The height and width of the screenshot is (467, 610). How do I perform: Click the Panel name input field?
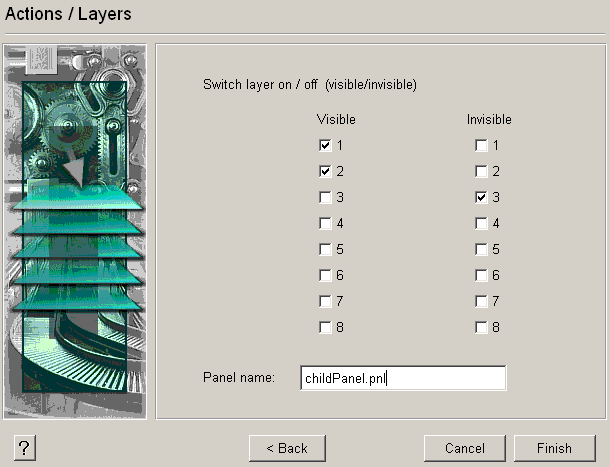point(402,378)
